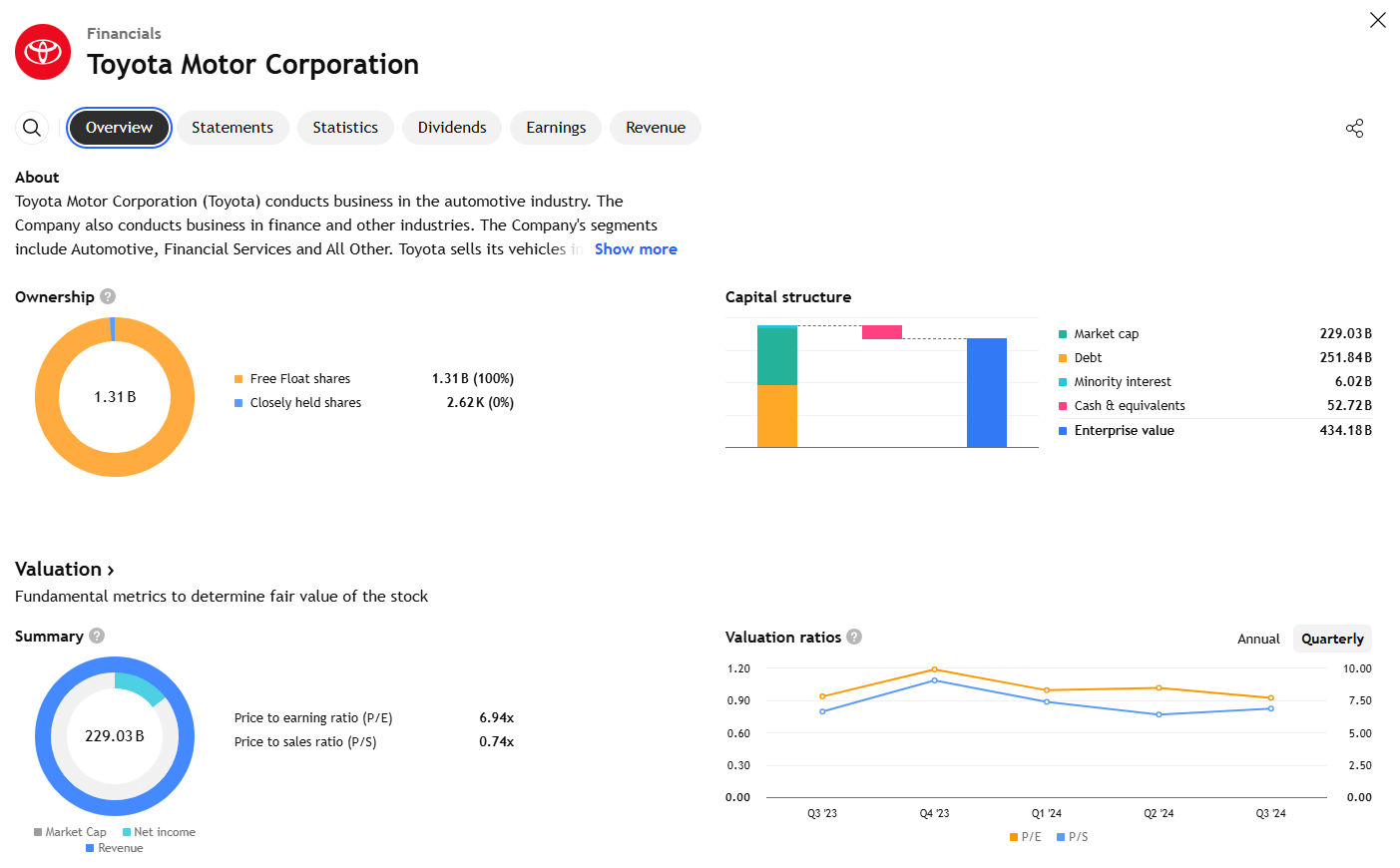
Task: Open the Ownership help question mark
Action: (108, 296)
